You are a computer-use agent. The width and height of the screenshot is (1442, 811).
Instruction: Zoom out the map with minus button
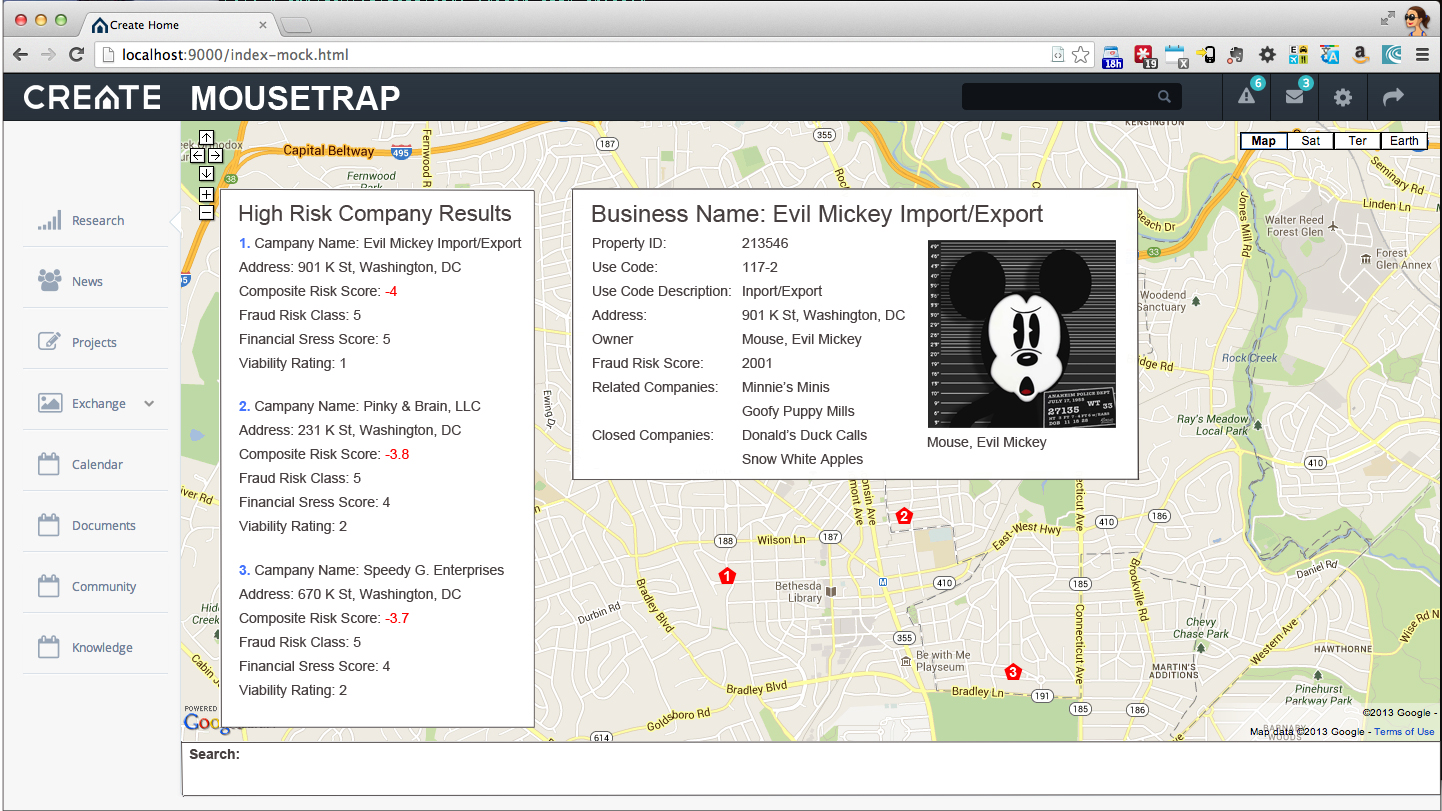pyautogui.click(x=206, y=212)
